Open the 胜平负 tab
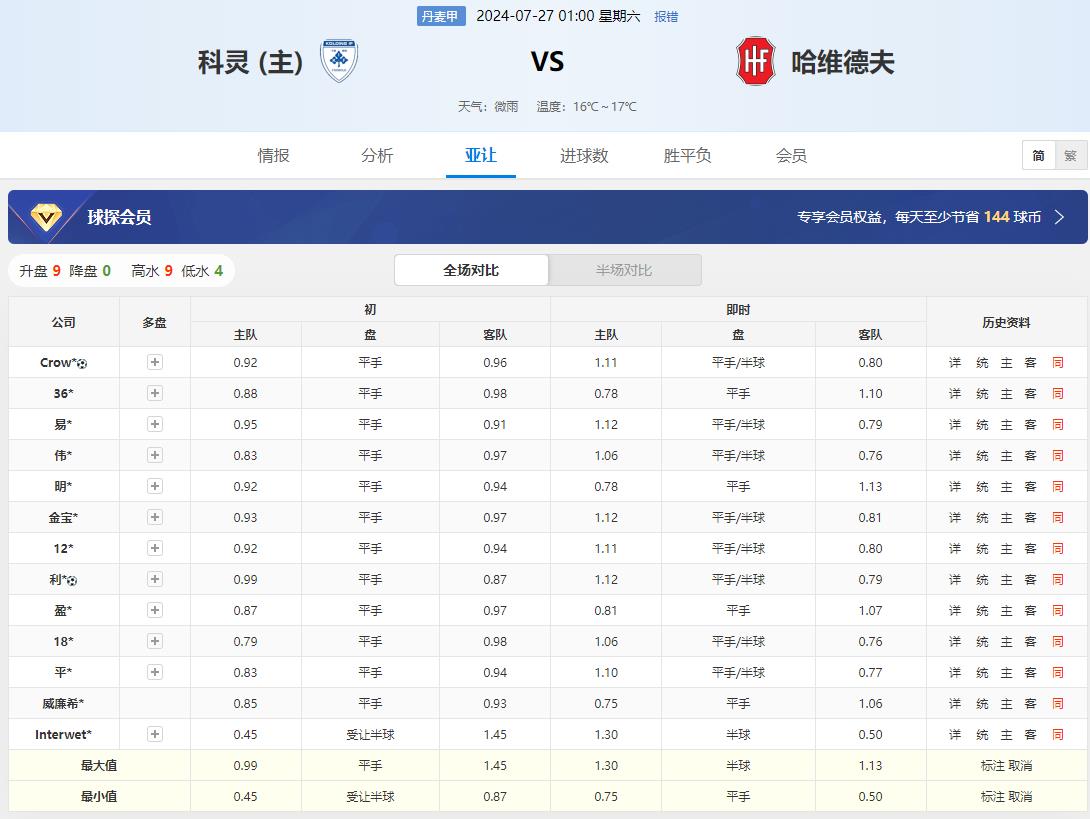This screenshot has width=1090, height=819. tap(687, 156)
